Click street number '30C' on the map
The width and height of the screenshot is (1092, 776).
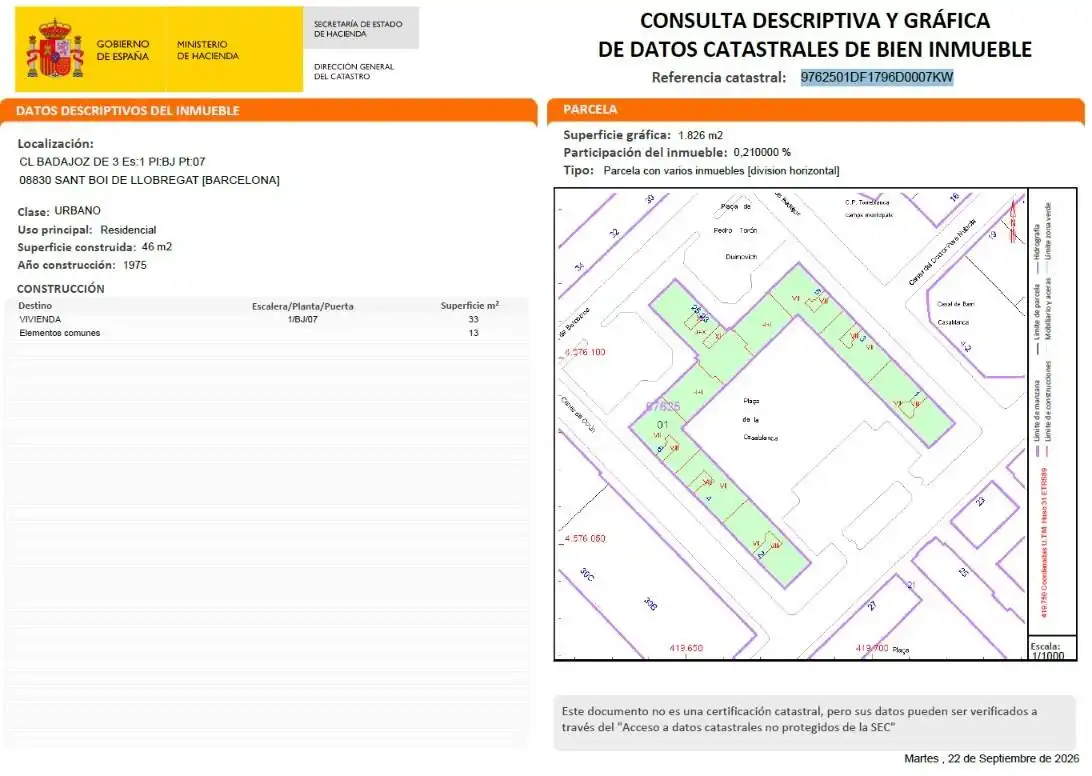587,574
